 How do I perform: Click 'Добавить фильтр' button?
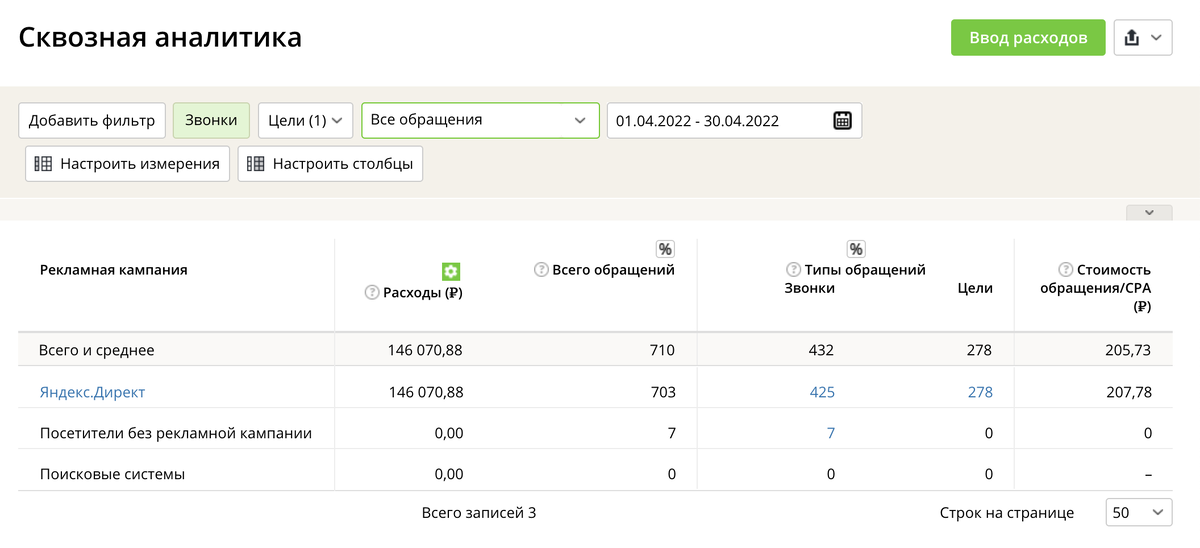92,120
